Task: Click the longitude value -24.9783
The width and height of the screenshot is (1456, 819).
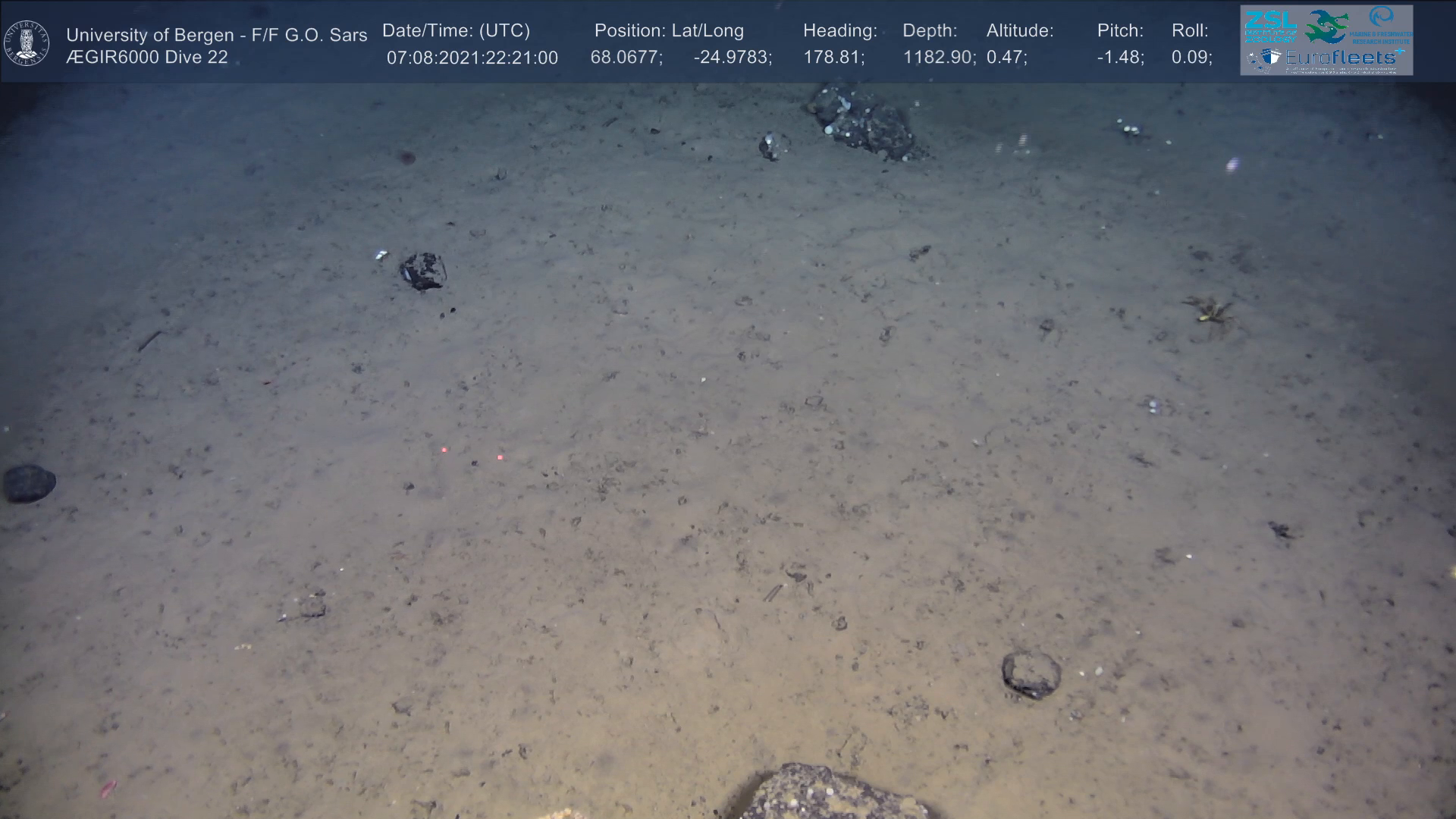Action: pos(732,58)
